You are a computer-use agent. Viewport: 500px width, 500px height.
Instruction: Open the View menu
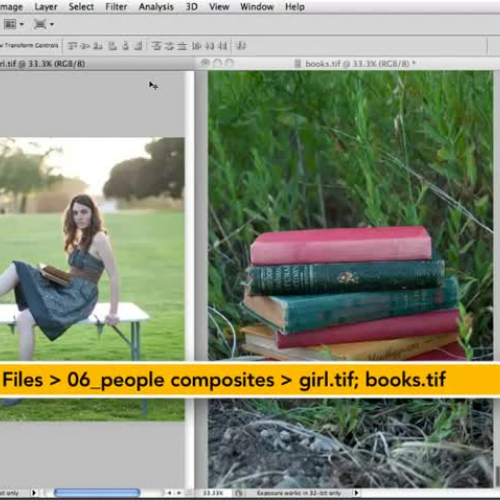[219, 7]
